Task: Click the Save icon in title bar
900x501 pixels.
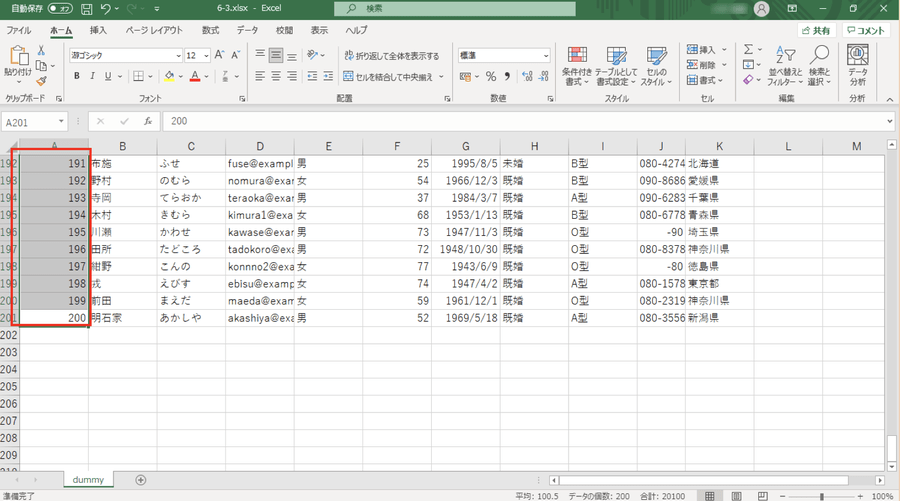Action: point(87,9)
